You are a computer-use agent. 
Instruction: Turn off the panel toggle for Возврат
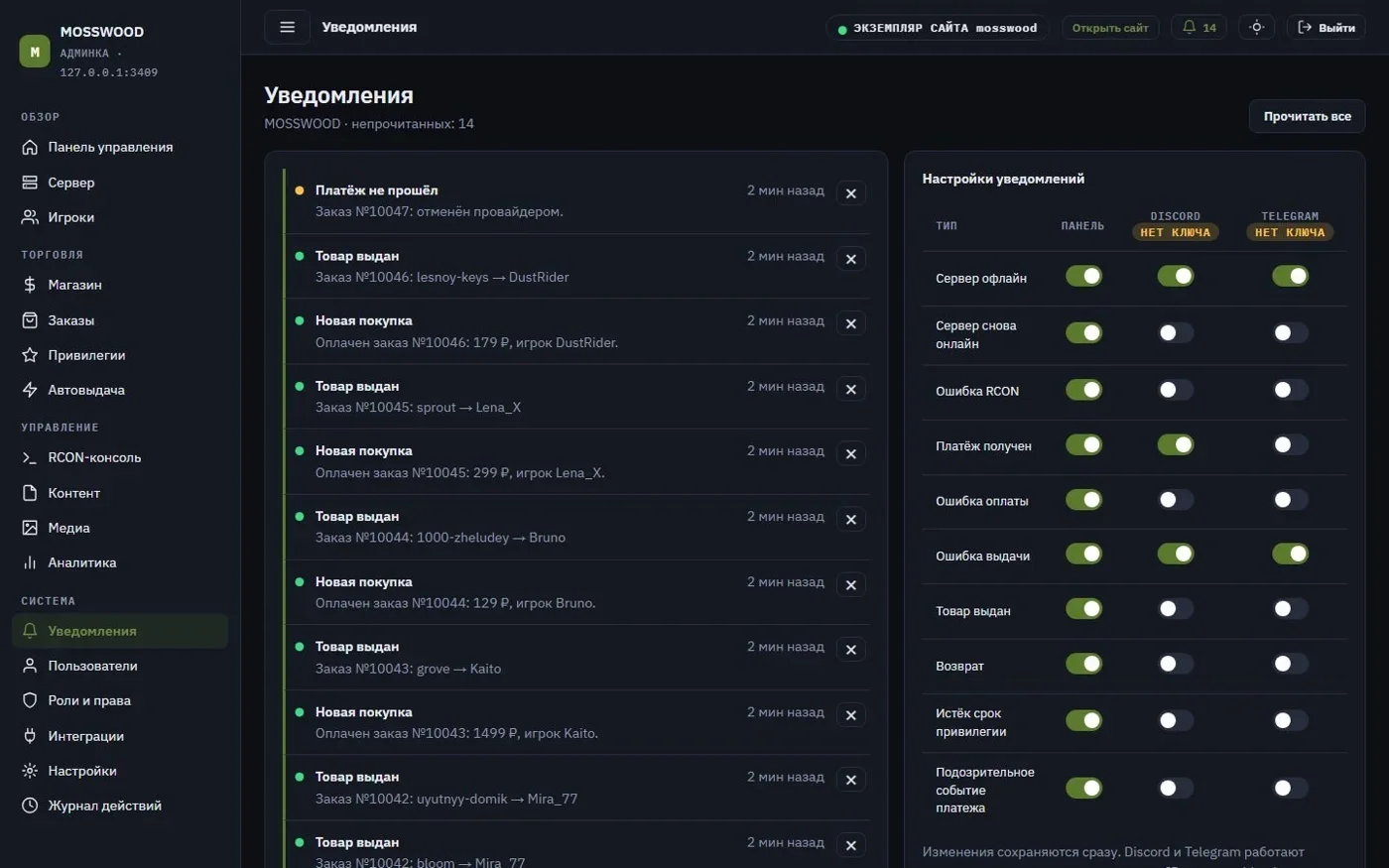[x=1083, y=664]
